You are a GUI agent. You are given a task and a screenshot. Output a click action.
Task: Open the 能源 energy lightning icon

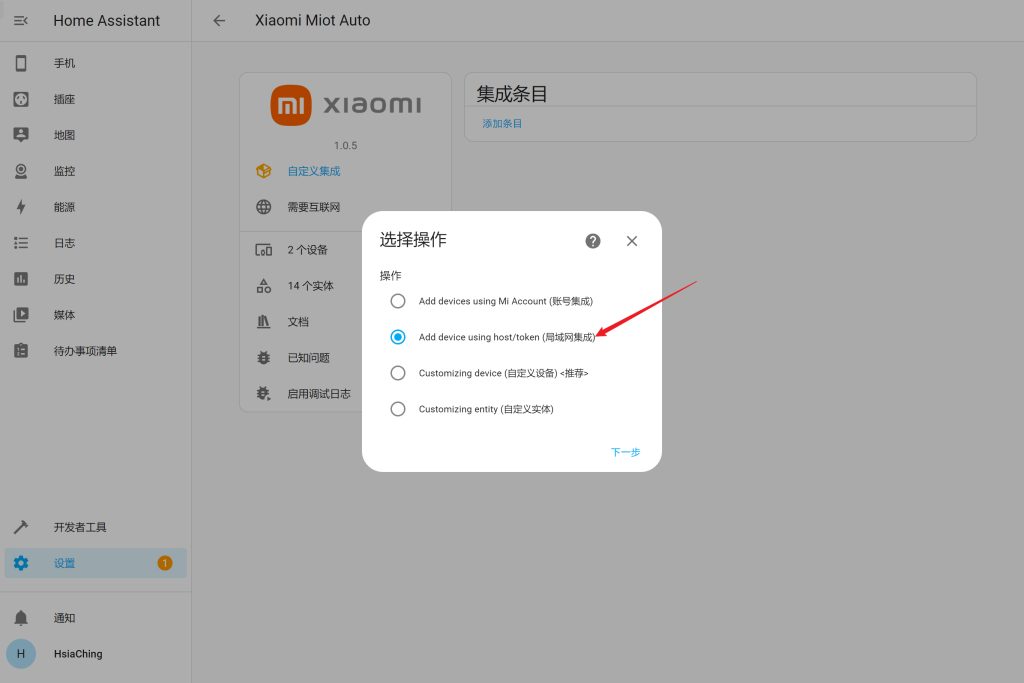[x=21, y=207]
